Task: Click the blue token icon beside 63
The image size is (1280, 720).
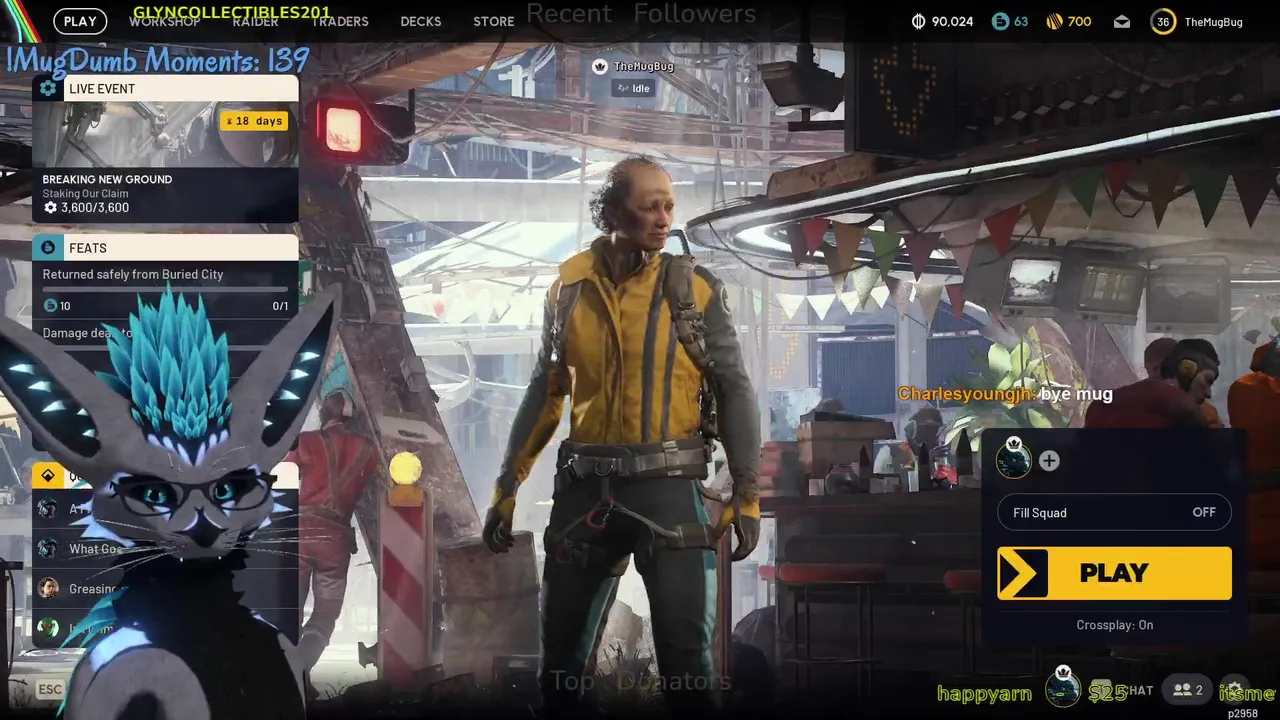Action: pyautogui.click(x=1000, y=21)
